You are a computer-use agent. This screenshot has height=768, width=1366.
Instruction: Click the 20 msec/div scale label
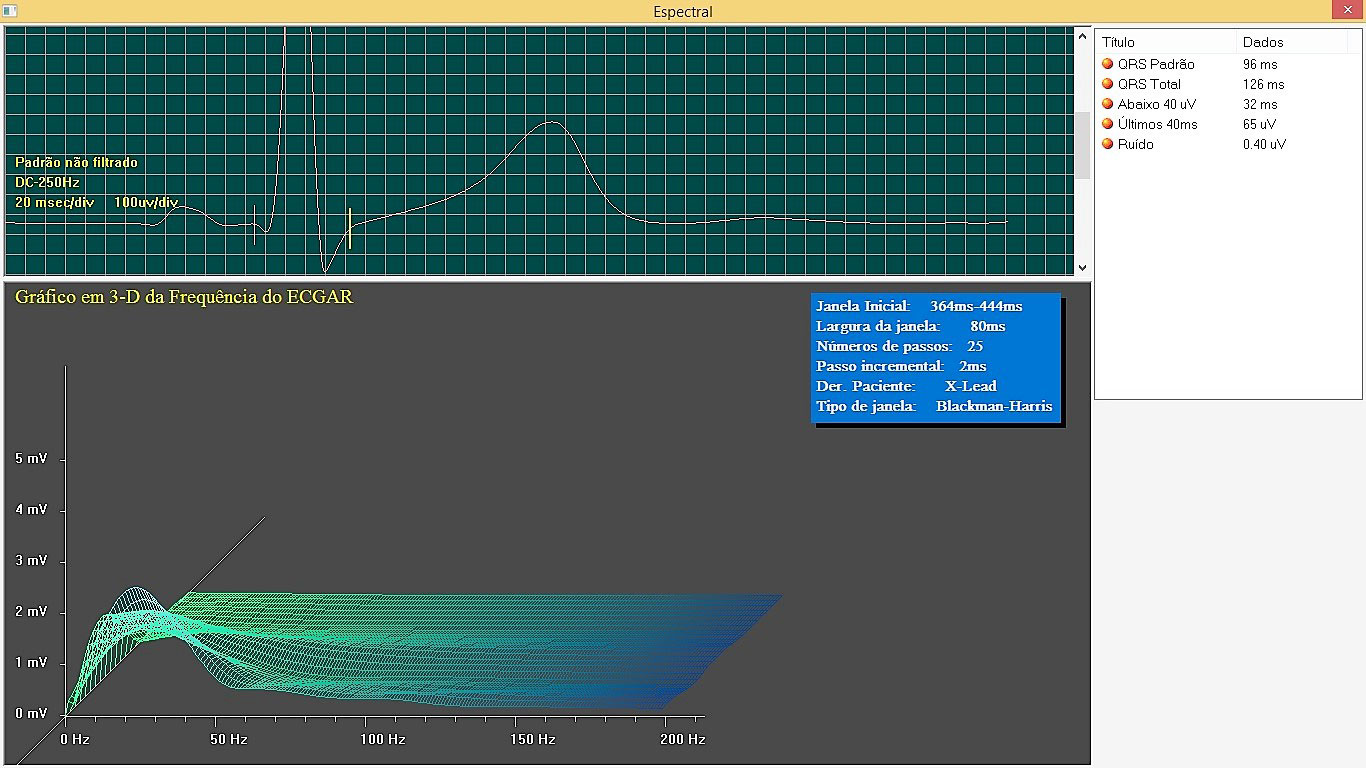54,202
